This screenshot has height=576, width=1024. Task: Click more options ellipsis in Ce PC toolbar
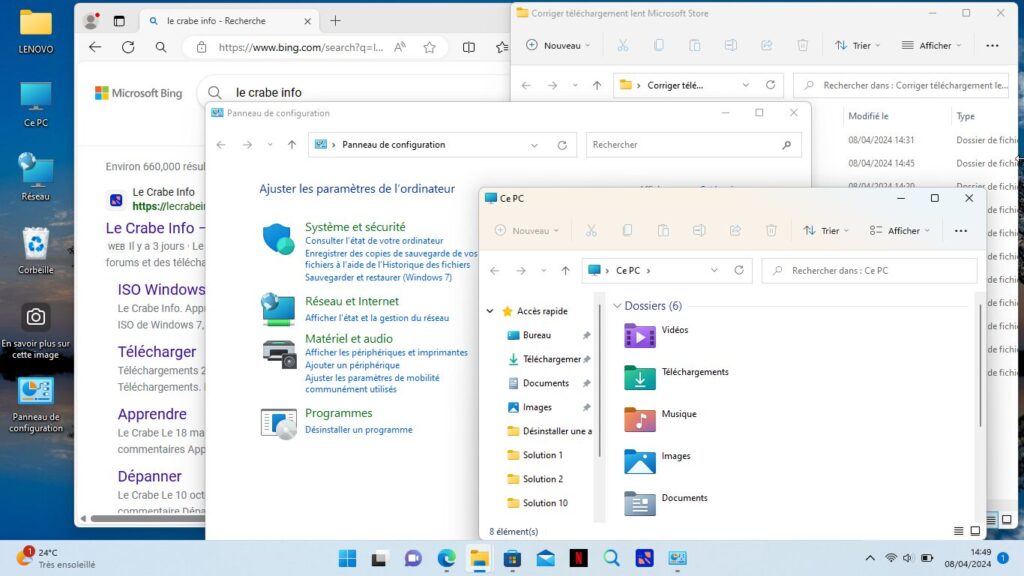(961, 231)
